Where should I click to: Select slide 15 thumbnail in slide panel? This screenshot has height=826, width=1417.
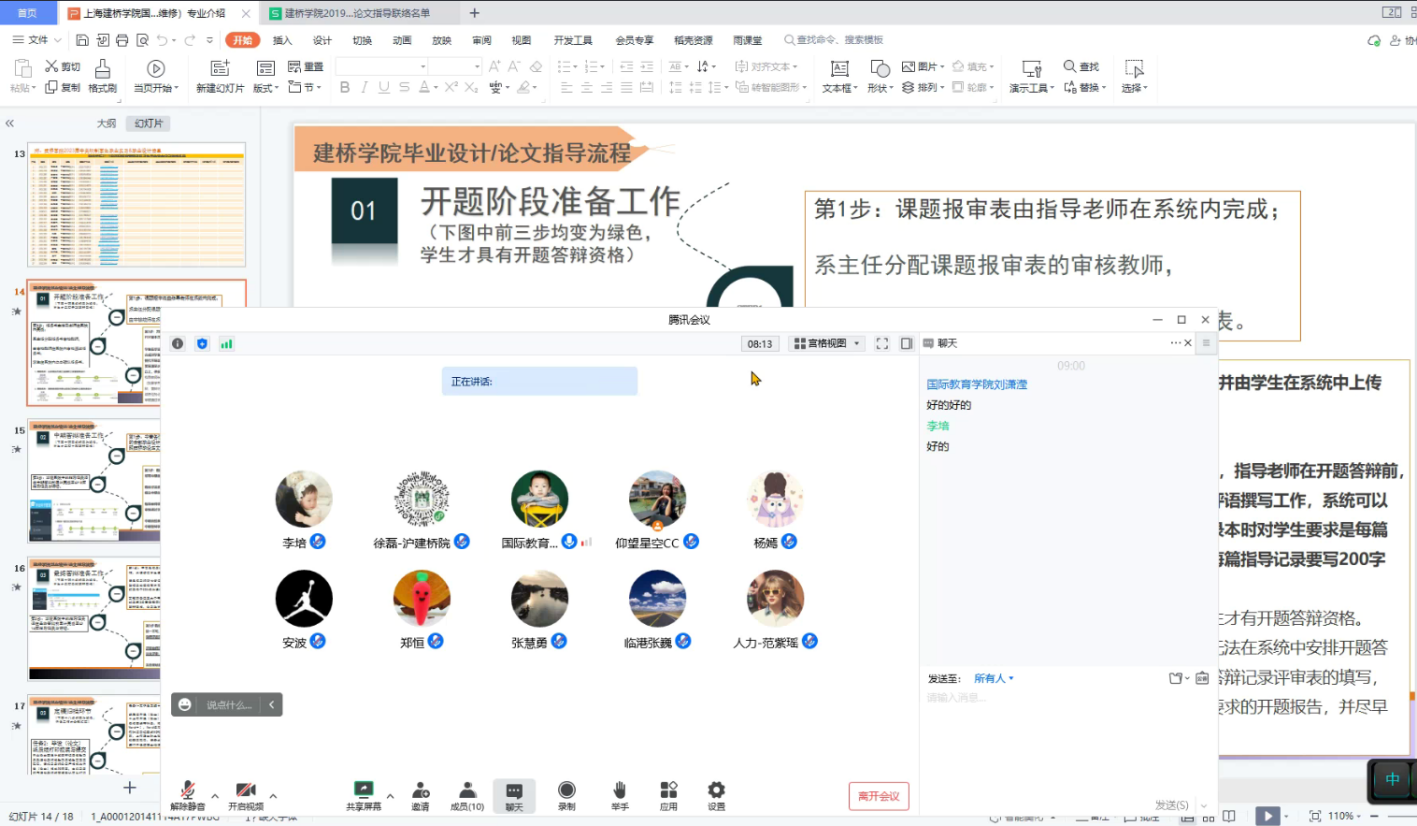tap(136, 481)
